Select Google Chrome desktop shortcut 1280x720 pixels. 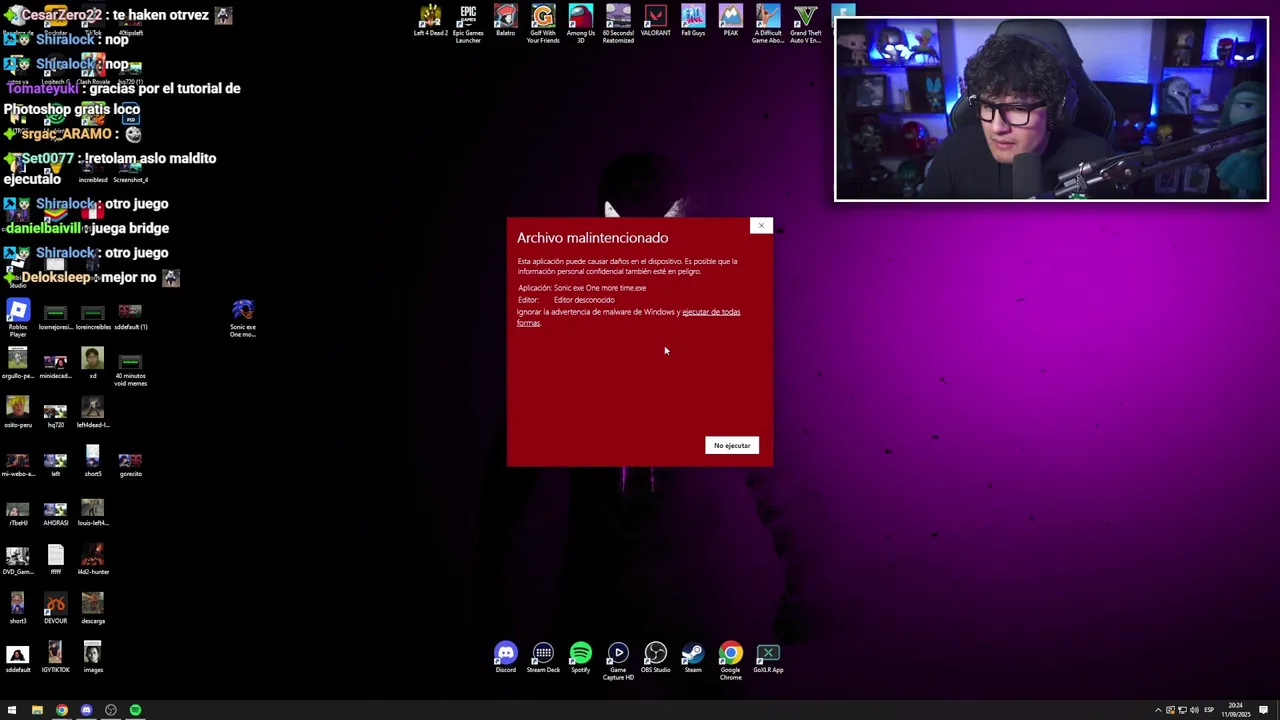[x=731, y=661]
